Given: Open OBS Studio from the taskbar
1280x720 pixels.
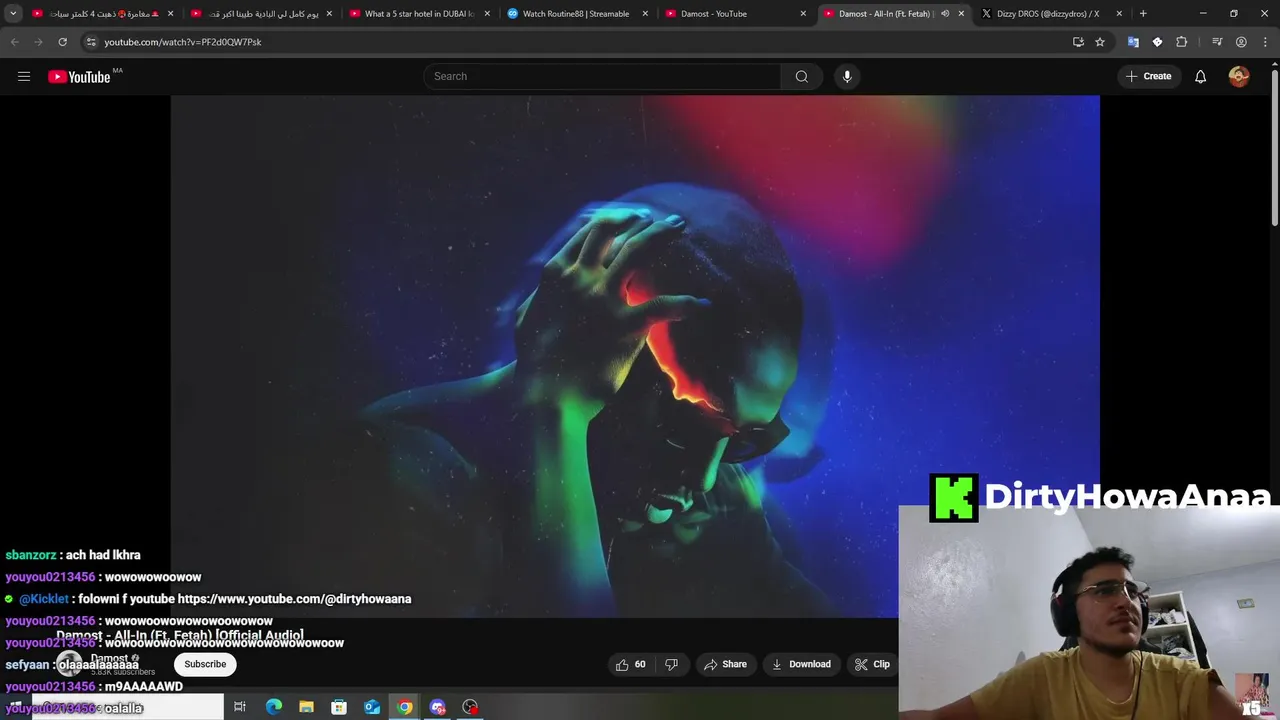Looking at the screenshot, I should 471,707.
